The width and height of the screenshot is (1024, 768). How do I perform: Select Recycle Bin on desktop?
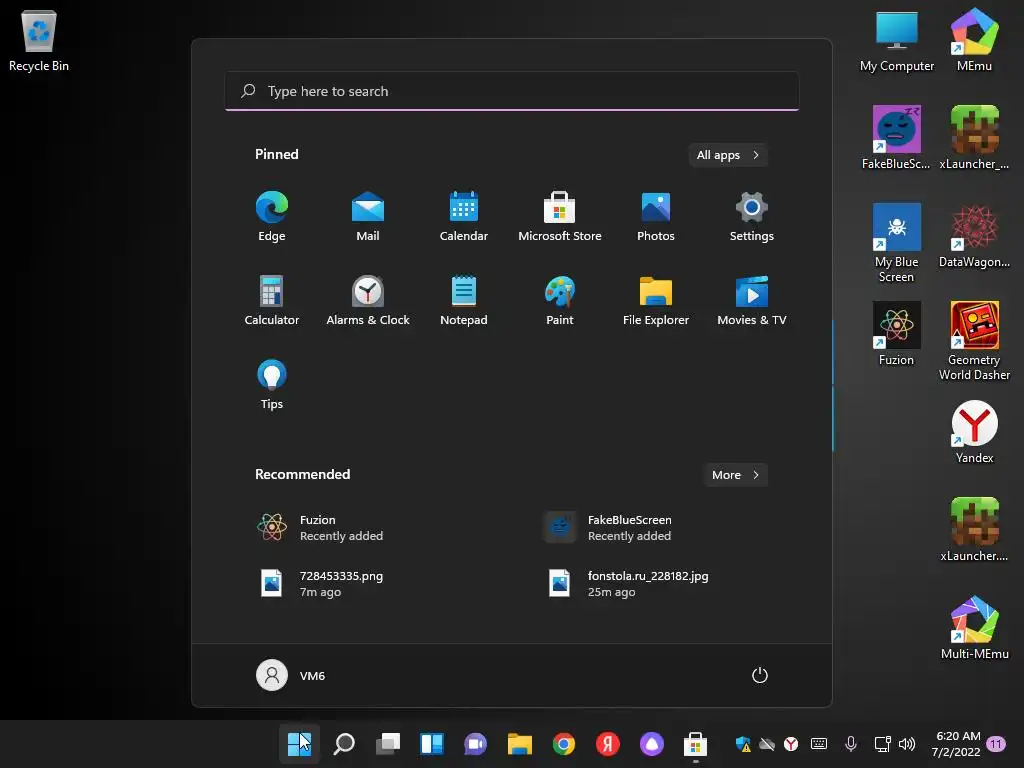39,40
